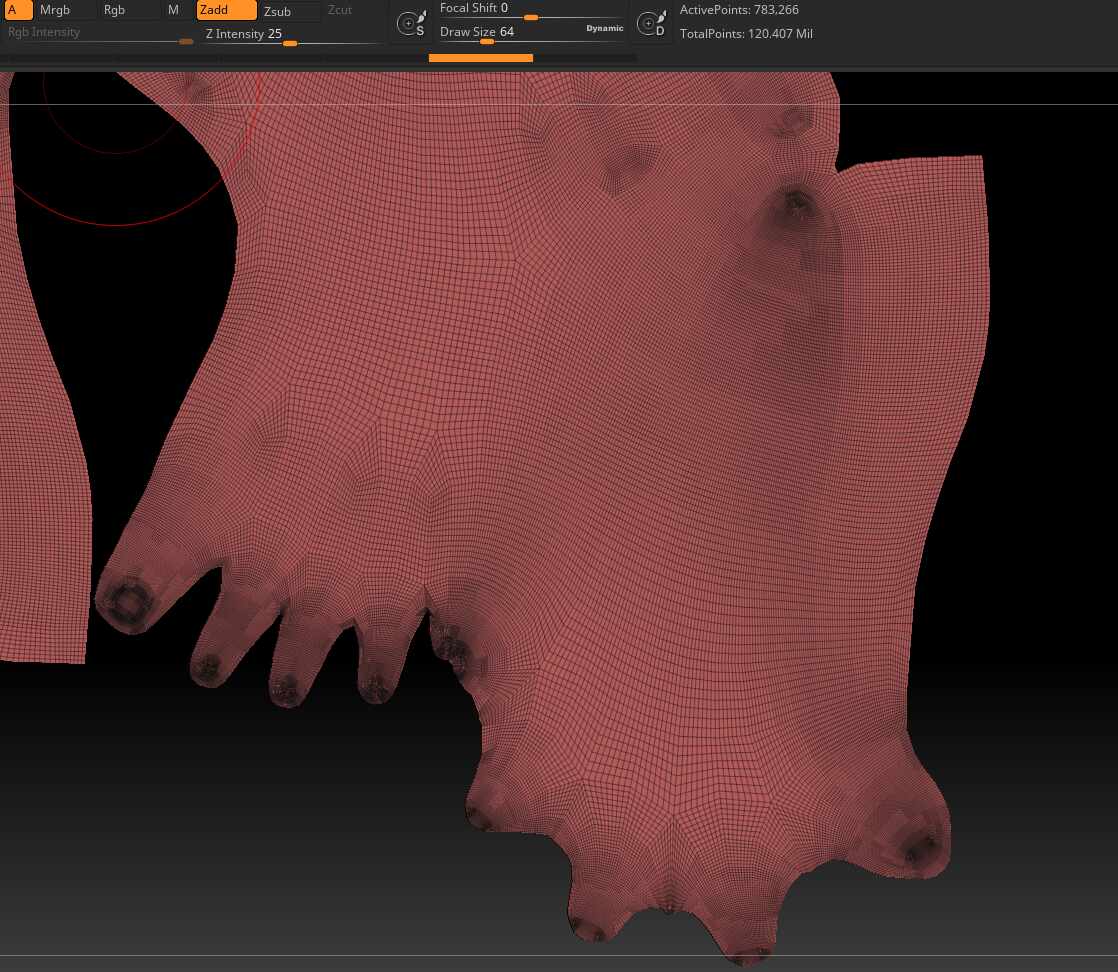This screenshot has height=972, width=1118.
Task: Switch on the M material mode
Action: (173, 10)
